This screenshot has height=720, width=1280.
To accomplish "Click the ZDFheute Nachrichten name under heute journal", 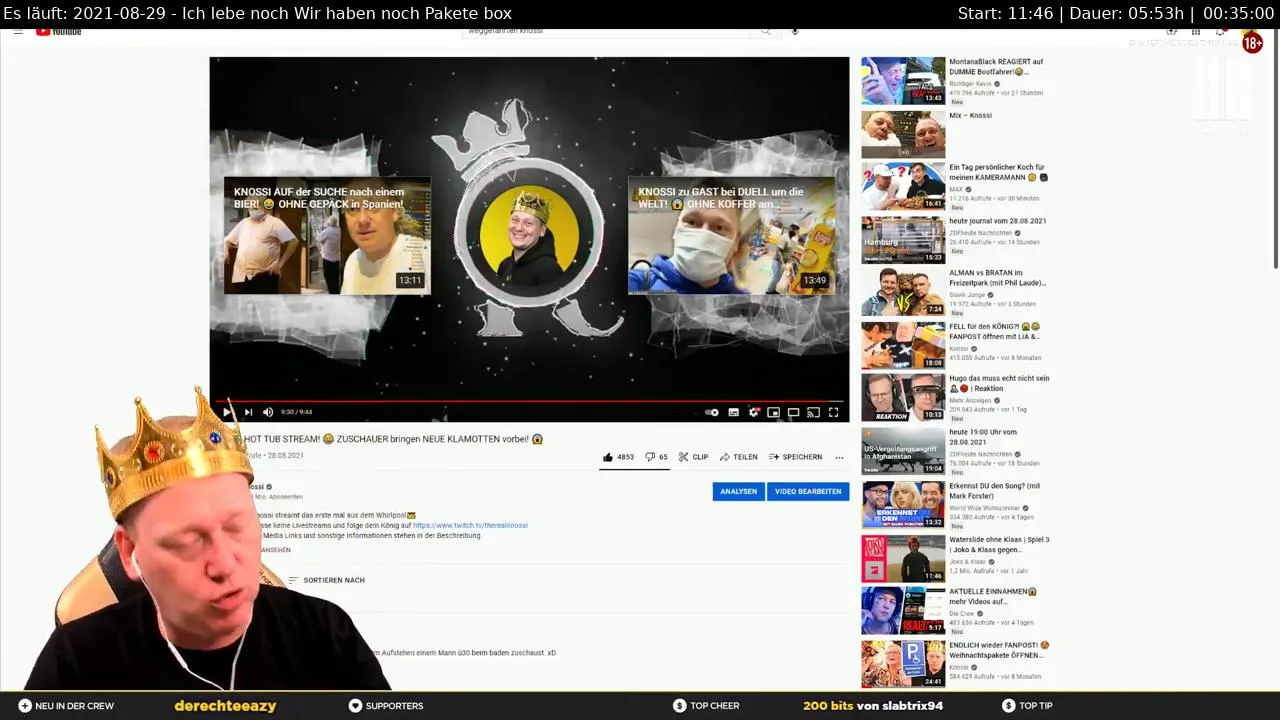I will [980, 233].
